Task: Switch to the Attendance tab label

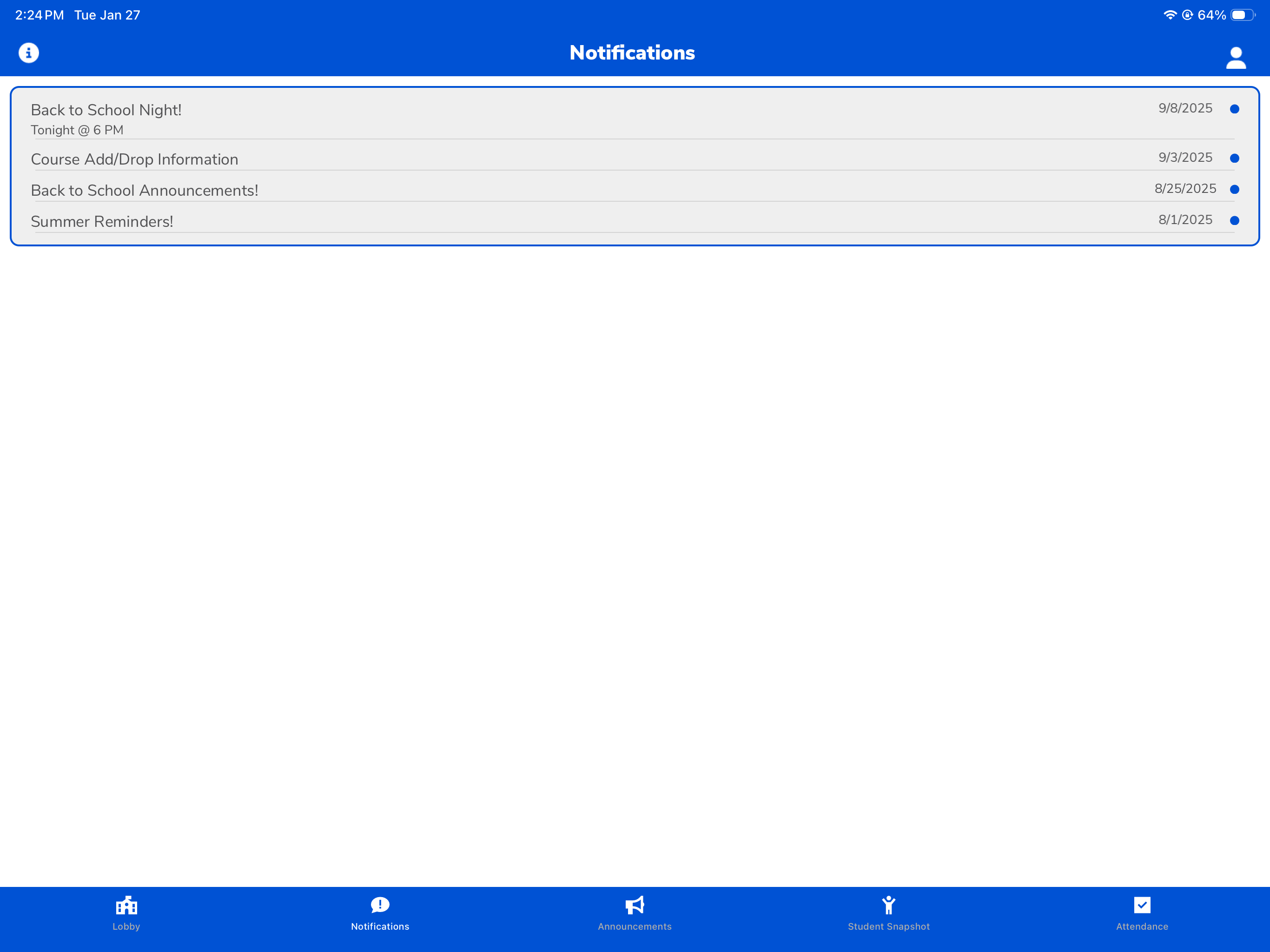Action: (x=1142, y=926)
